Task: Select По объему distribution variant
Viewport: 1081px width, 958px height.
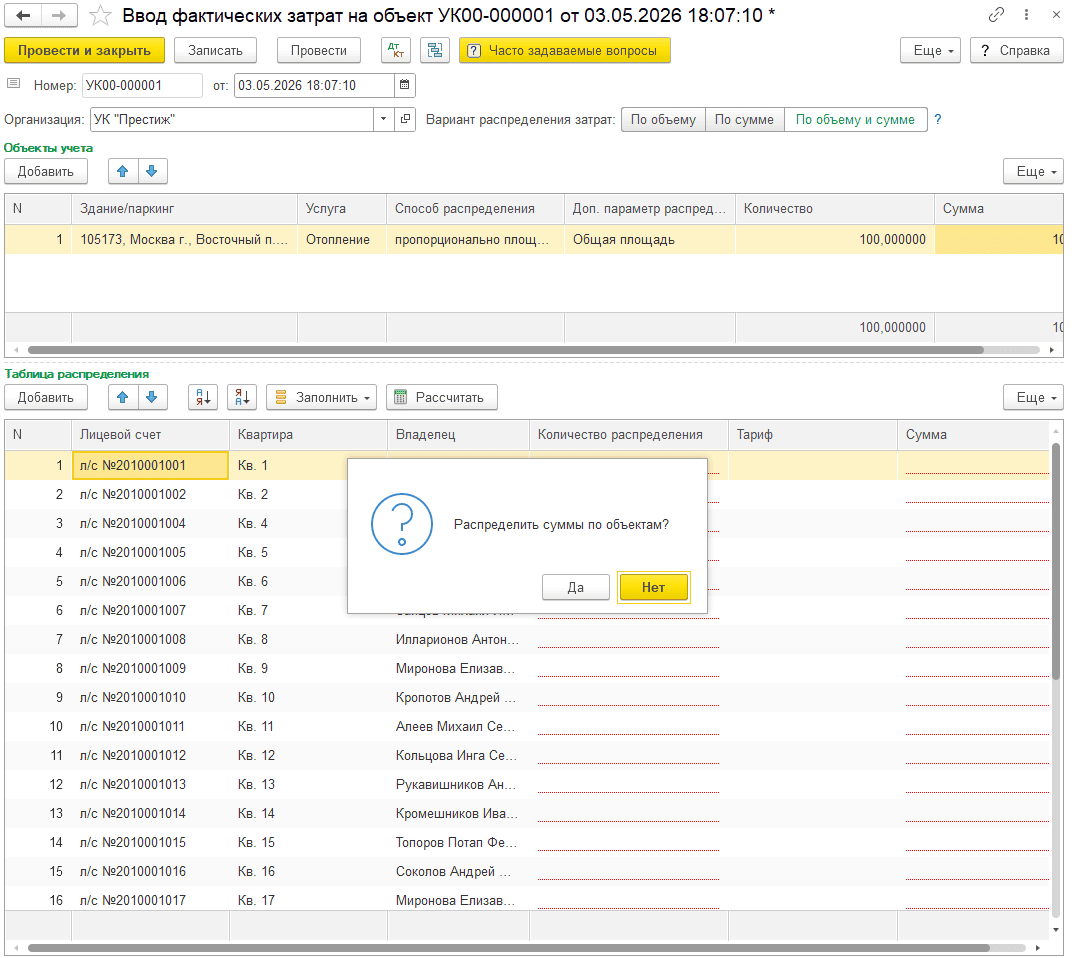Action: pos(663,119)
